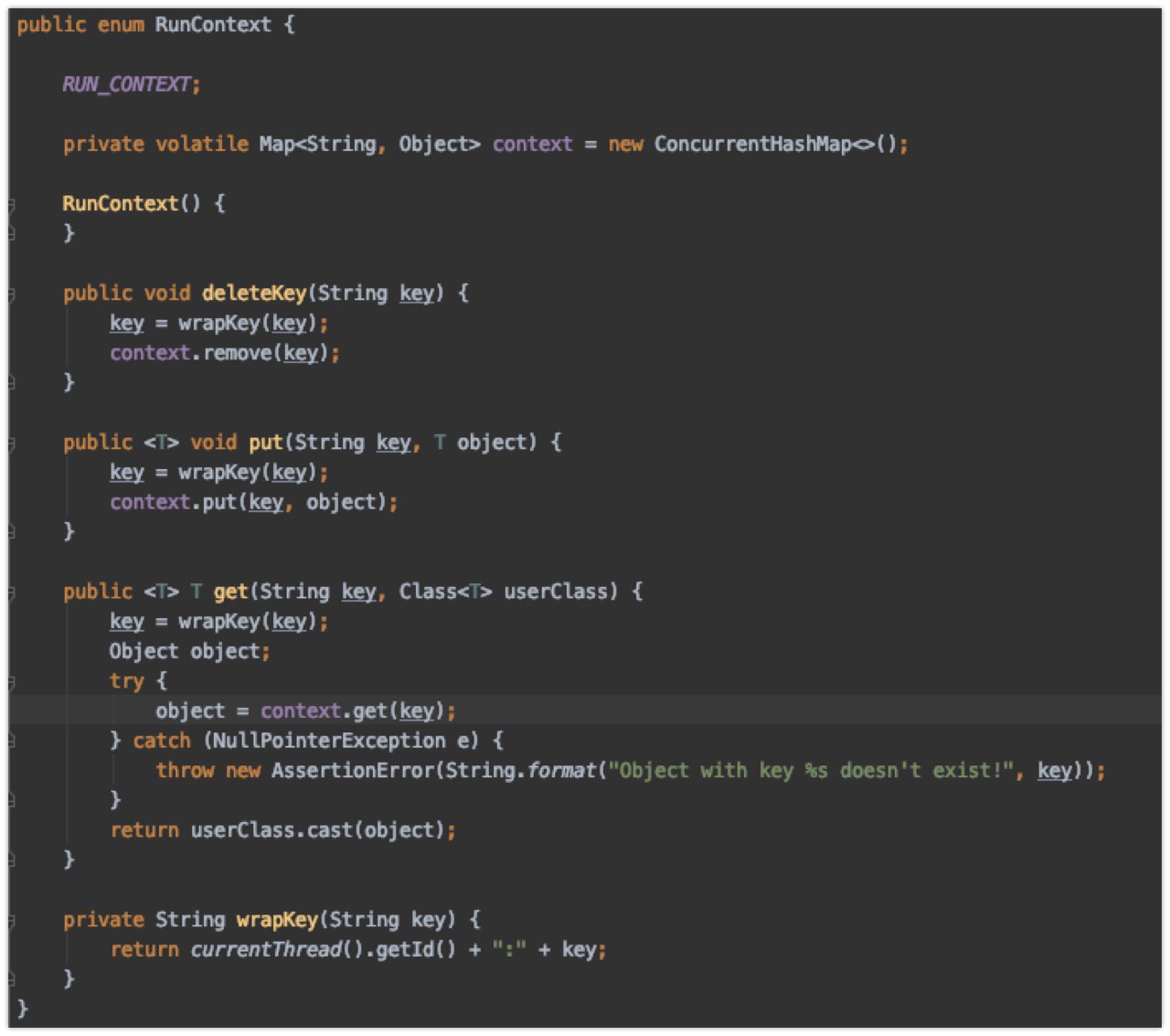Collapse the put method via gutter fold marker
The width and height of the screenshot is (1170, 1036).
pos(11,443)
